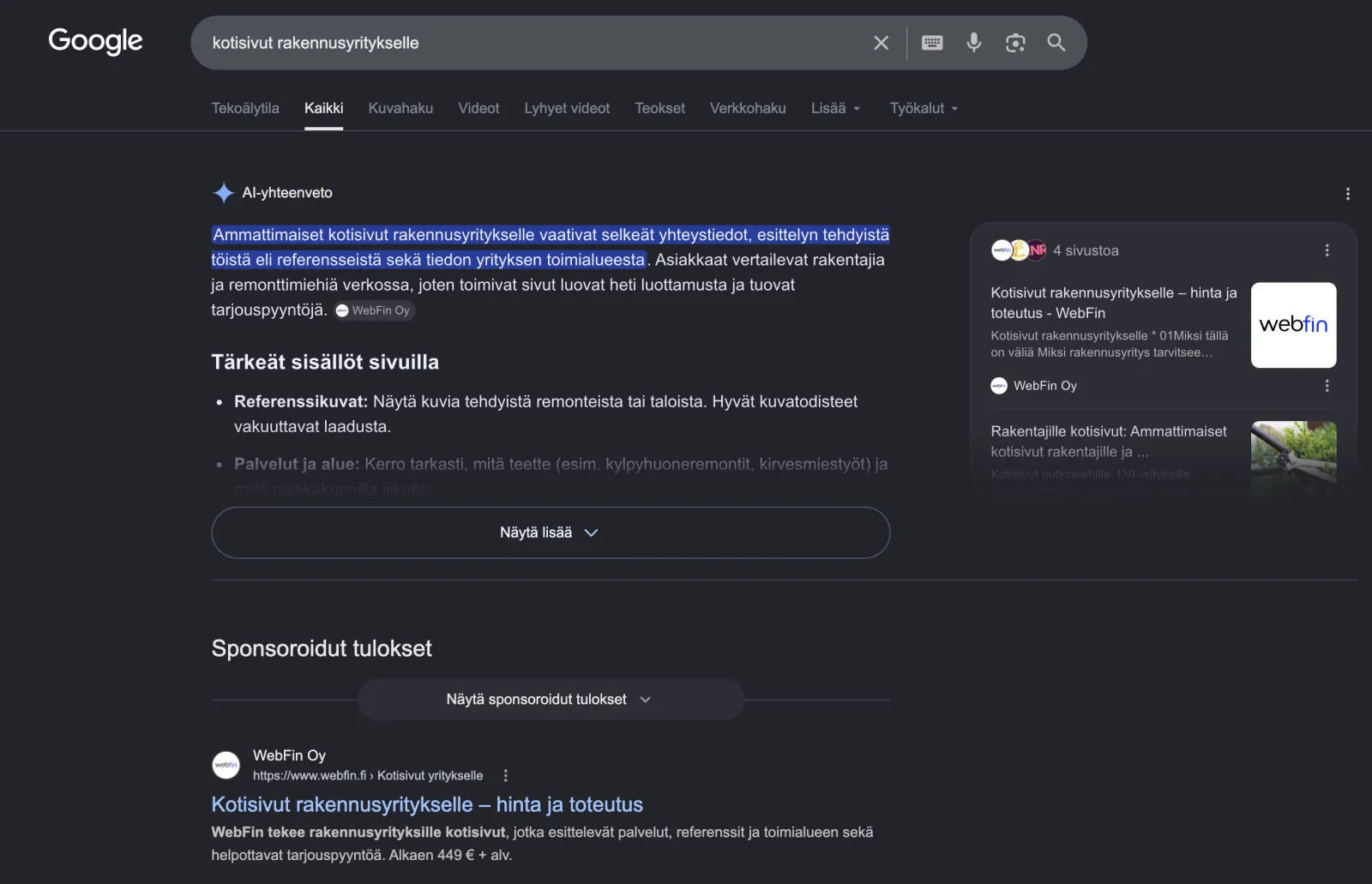This screenshot has width=1372, height=884.
Task: Open AI overview three-dot options menu
Action: 1347,194
